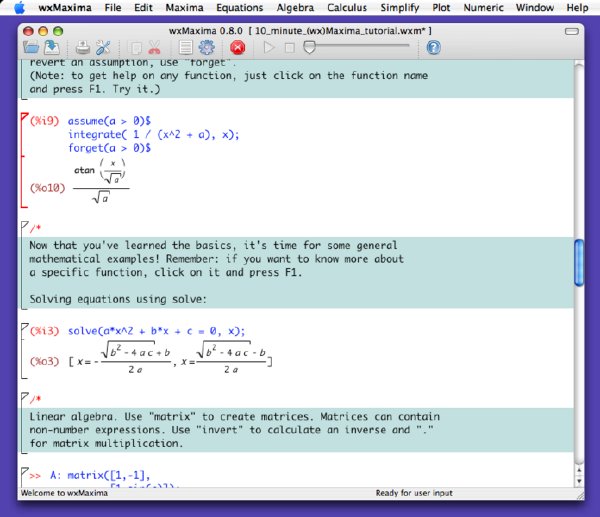Collapse the %i3 solve cell bracket triangle
The image size is (600, 517).
(25, 327)
